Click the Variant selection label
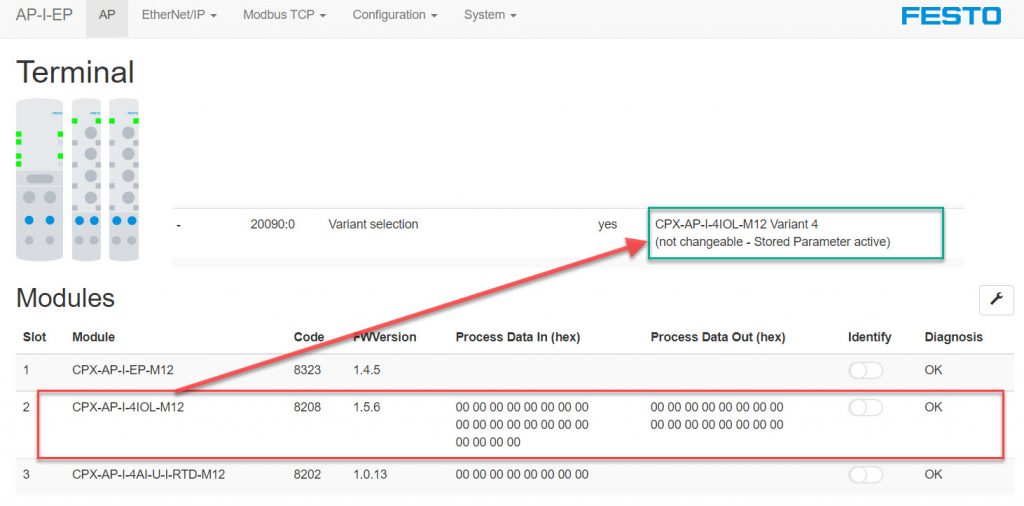This screenshot has height=506, width=1024. coord(373,225)
